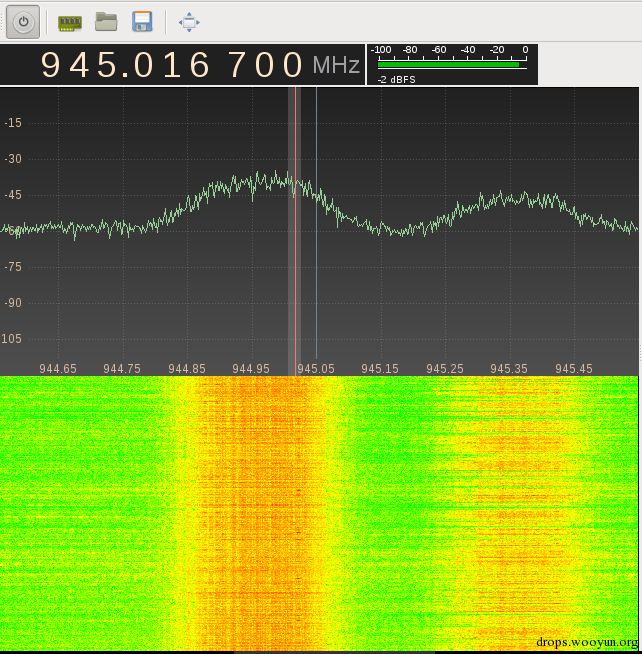
Task: Click the digit 7 in the frequency readout
Action: click(x=238, y=65)
